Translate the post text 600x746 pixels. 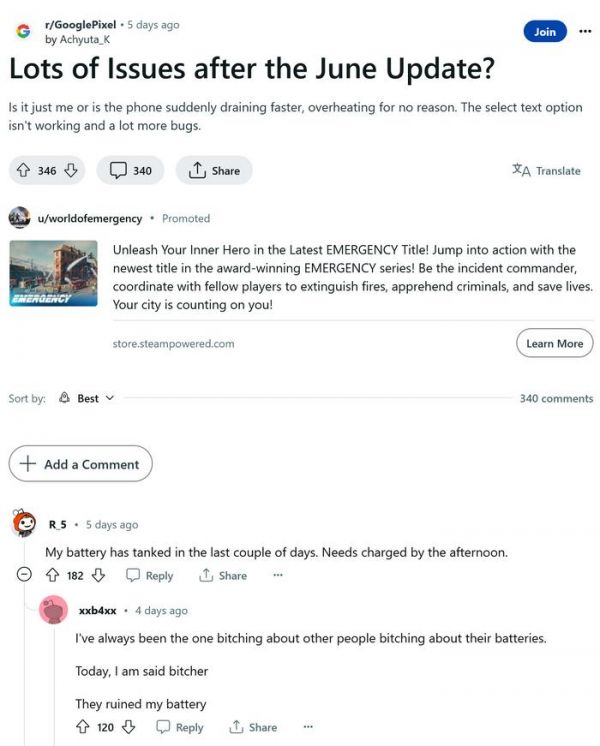pos(546,171)
